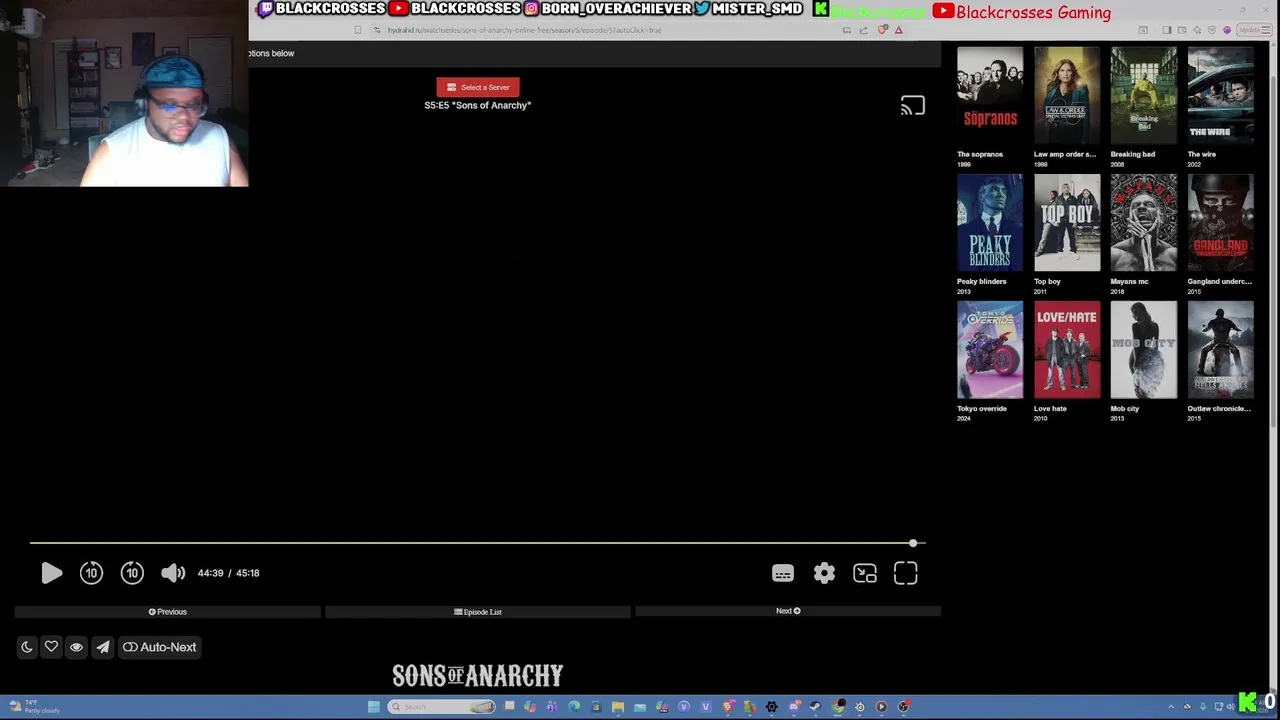This screenshot has width=1280, height=720.
Task: Click the Sons of Anarchy logo
Action: point(478,676)
